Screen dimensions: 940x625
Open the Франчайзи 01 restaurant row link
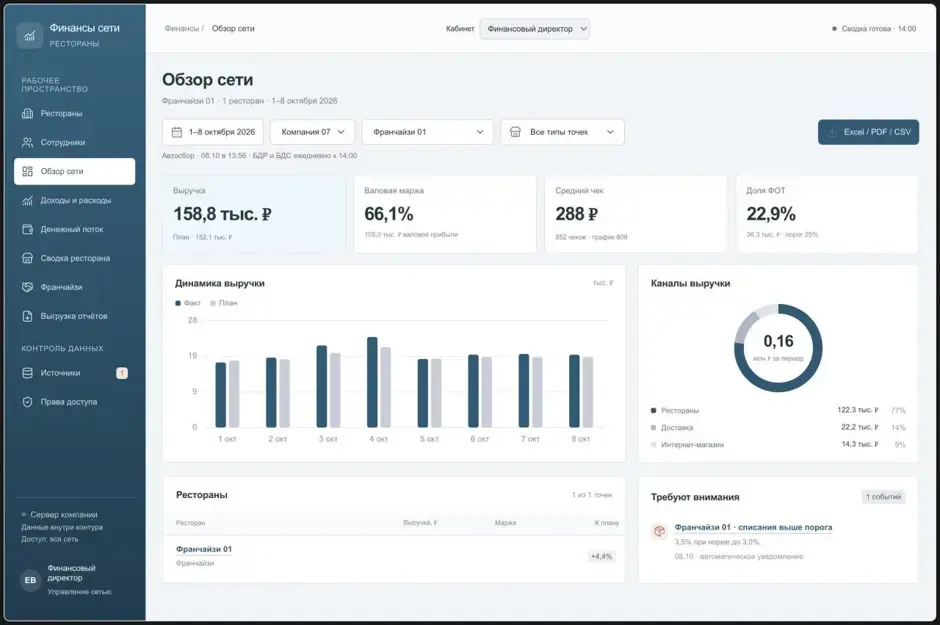pyautogui.click(x=204, y=549)
